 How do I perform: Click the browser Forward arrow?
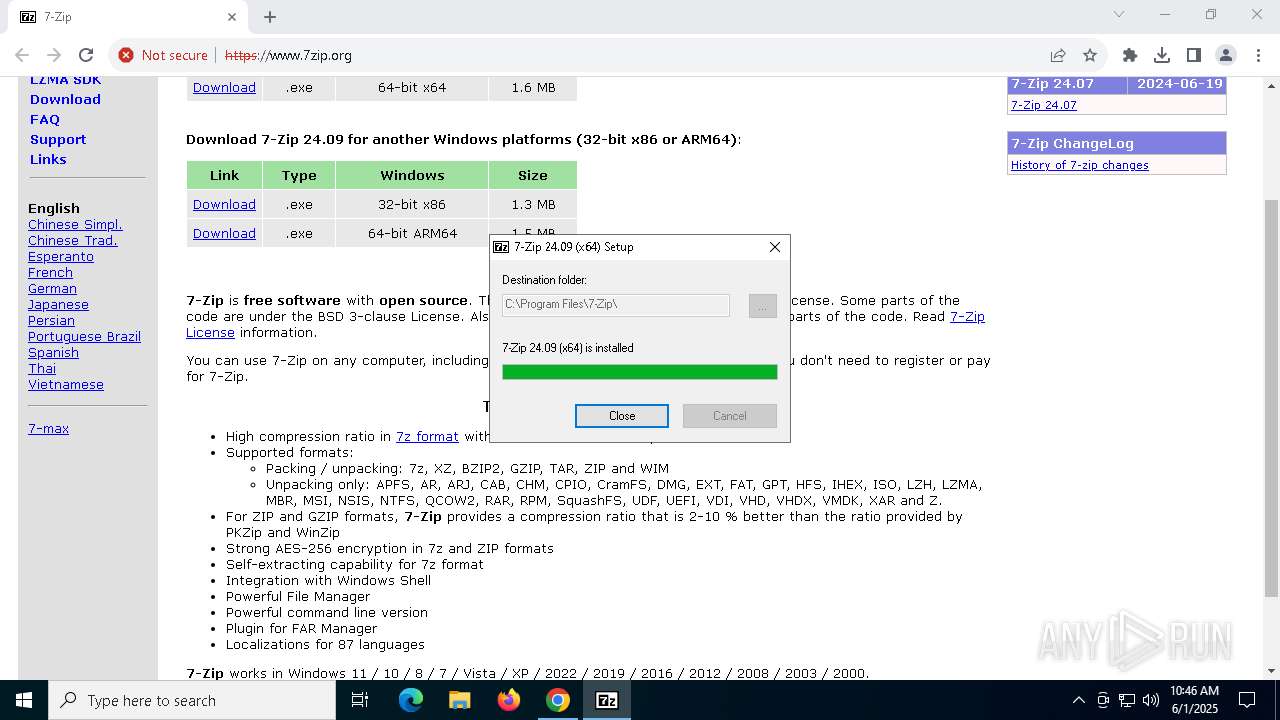(54, 55)
